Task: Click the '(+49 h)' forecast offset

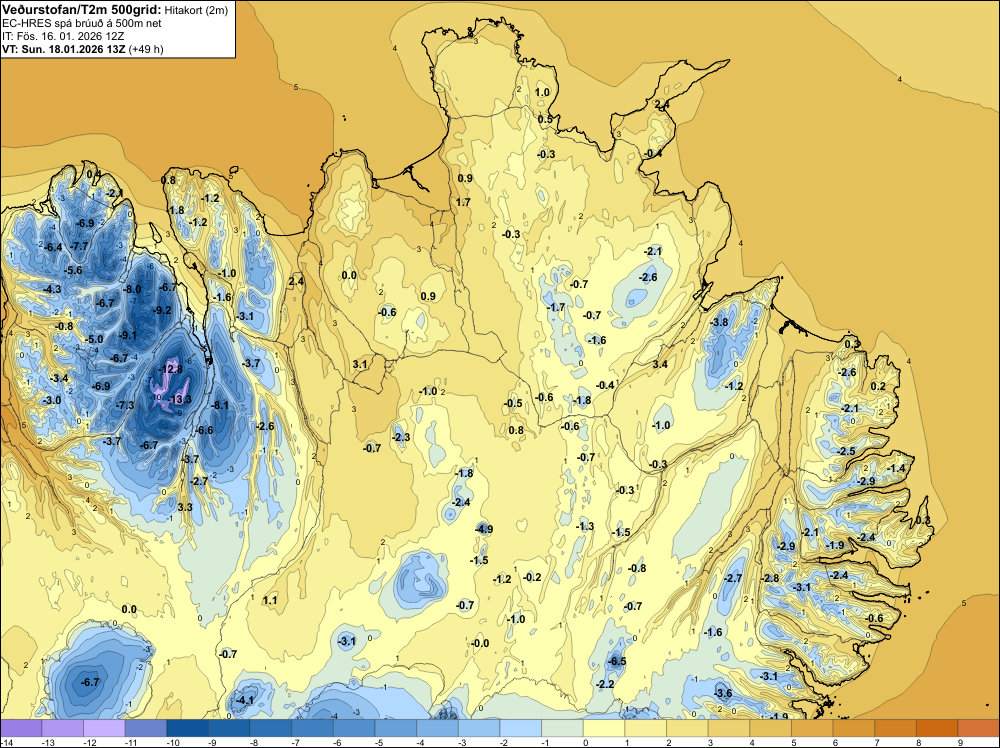Action: point(146,49)
